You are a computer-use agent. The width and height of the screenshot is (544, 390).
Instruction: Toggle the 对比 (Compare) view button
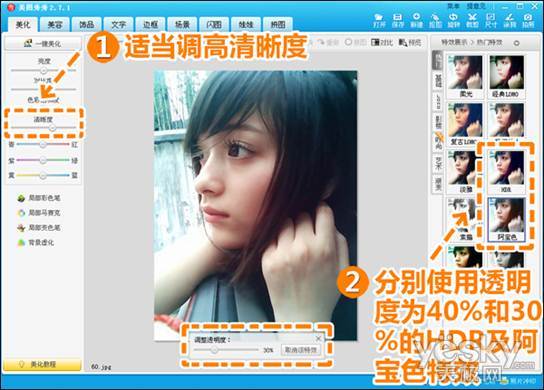click(x=382, y=42)
